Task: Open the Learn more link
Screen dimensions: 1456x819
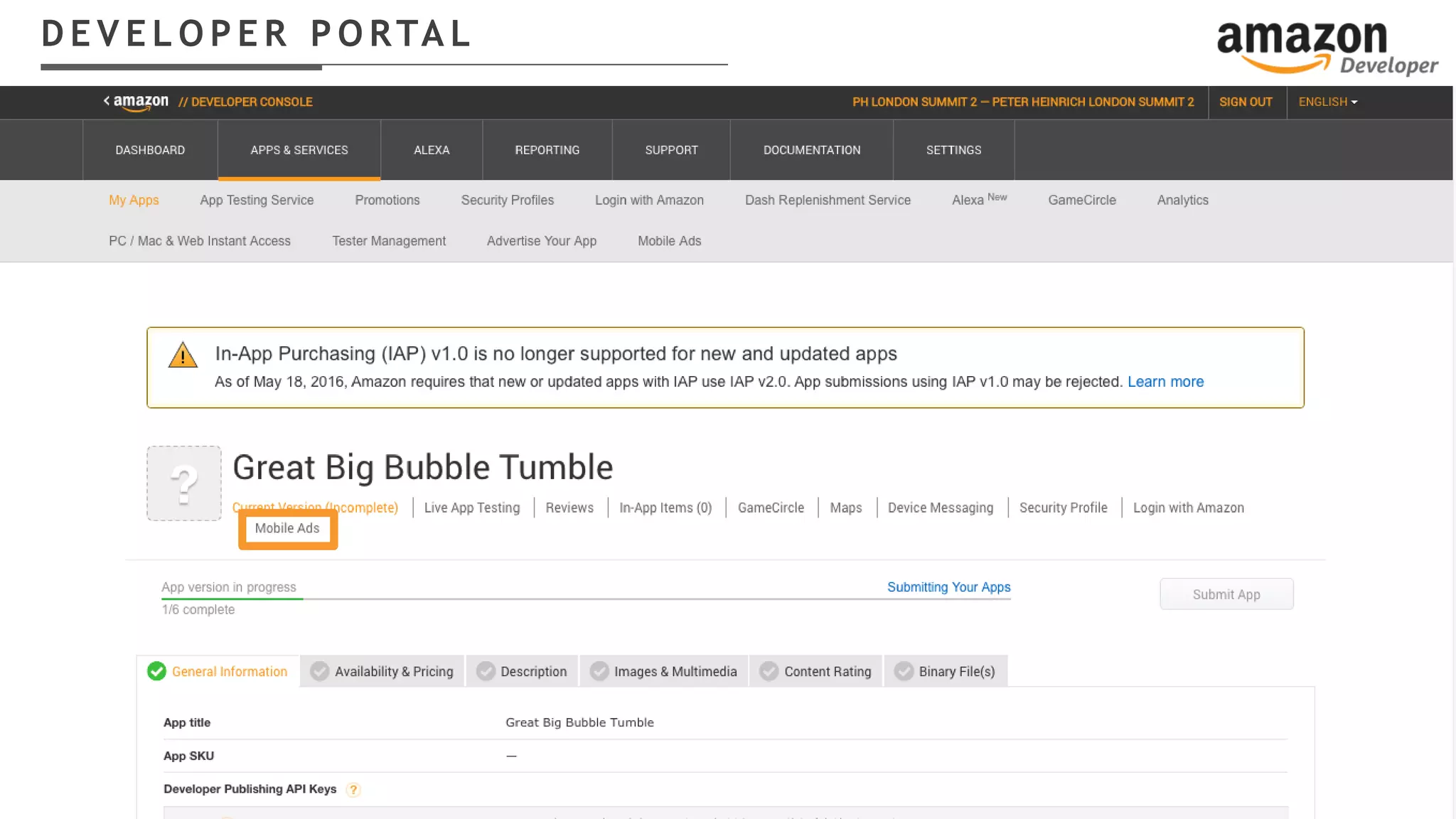Action: pos(1165,382)
